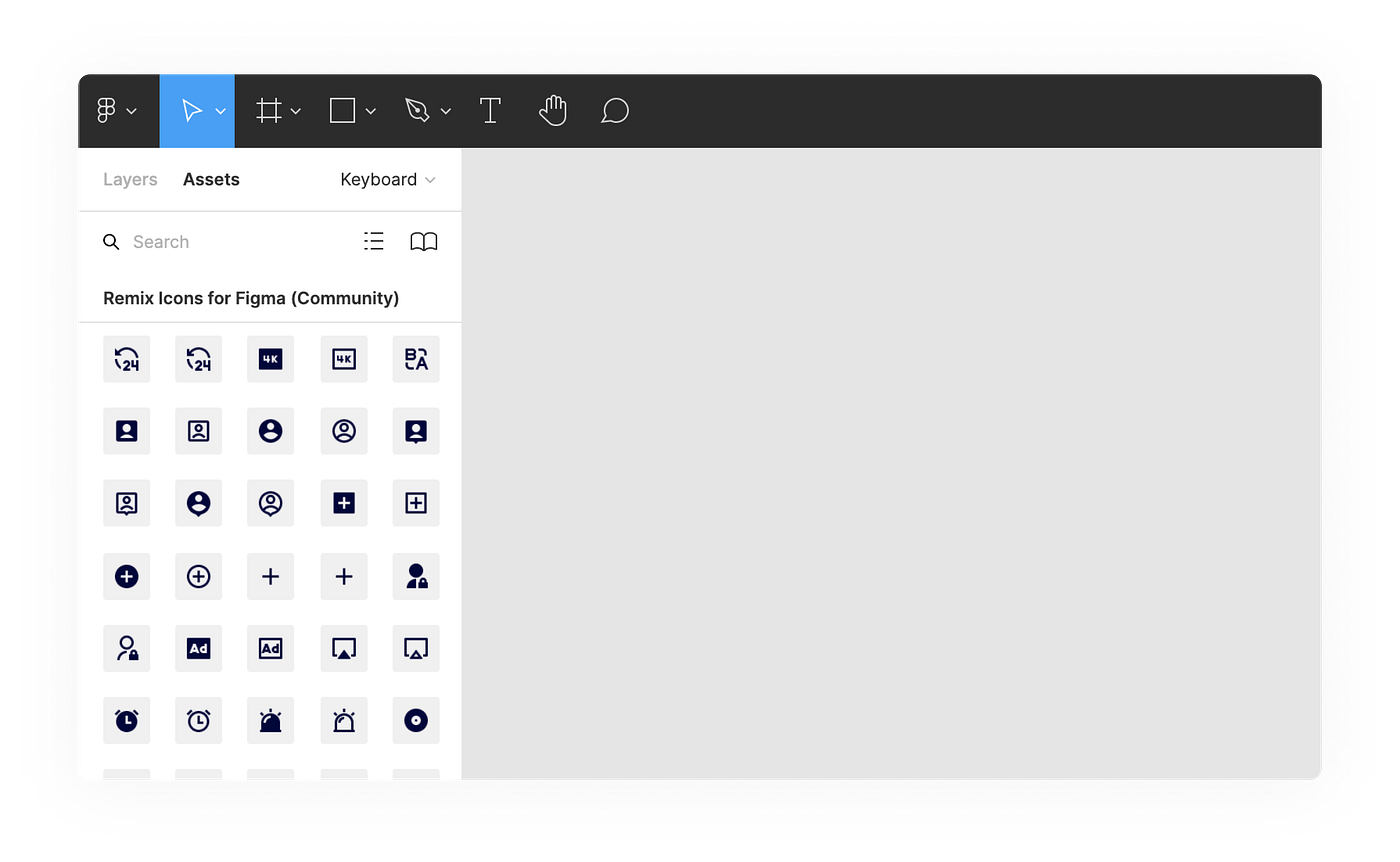
Task: Pick the filled account pin box icon
Action: coord(416,431)
